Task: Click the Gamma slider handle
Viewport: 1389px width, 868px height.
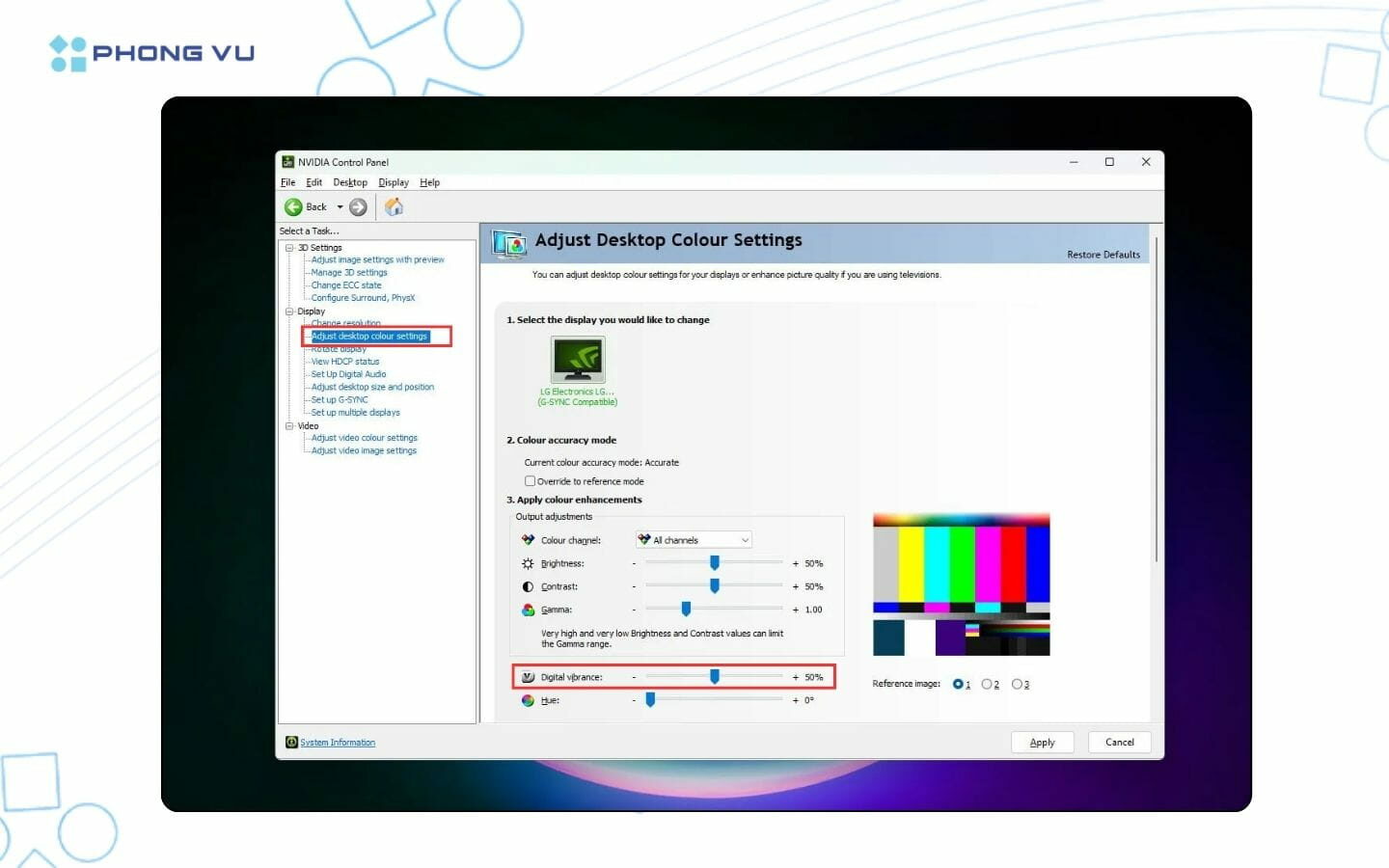Action: pyautogui.click(x=686, y=610)
